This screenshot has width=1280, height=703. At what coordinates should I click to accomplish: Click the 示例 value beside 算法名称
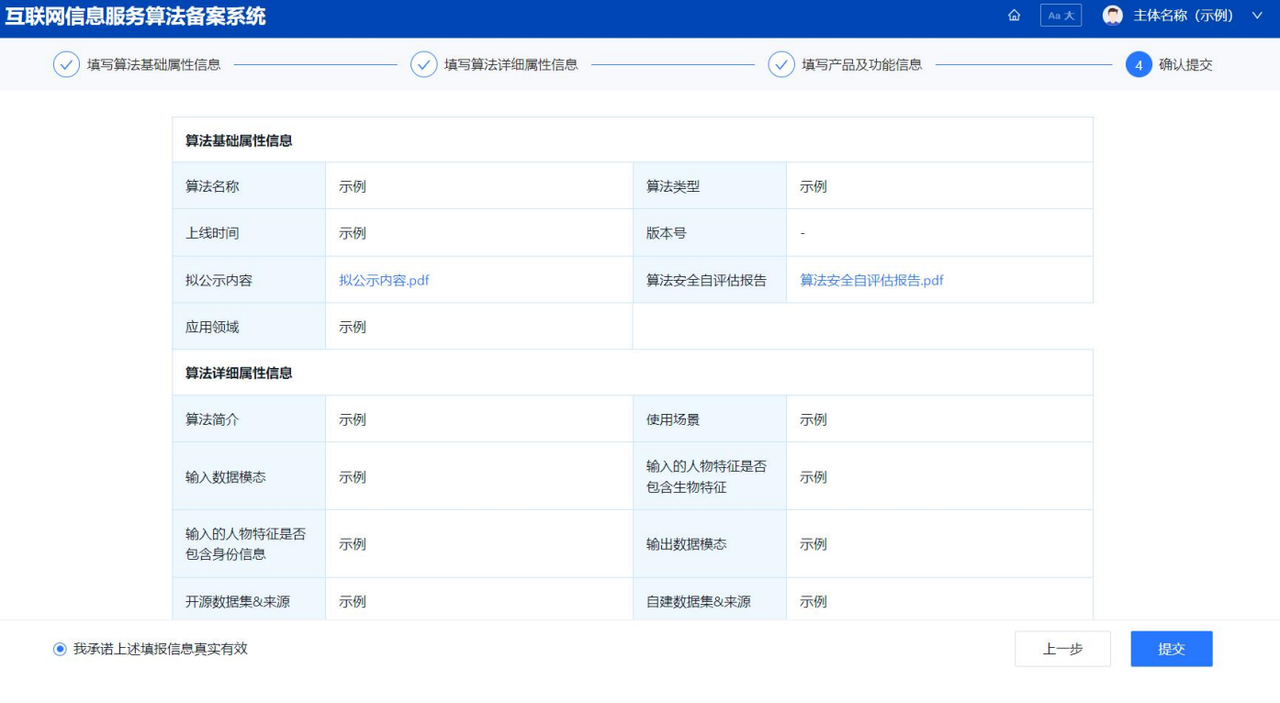[352, 186]
